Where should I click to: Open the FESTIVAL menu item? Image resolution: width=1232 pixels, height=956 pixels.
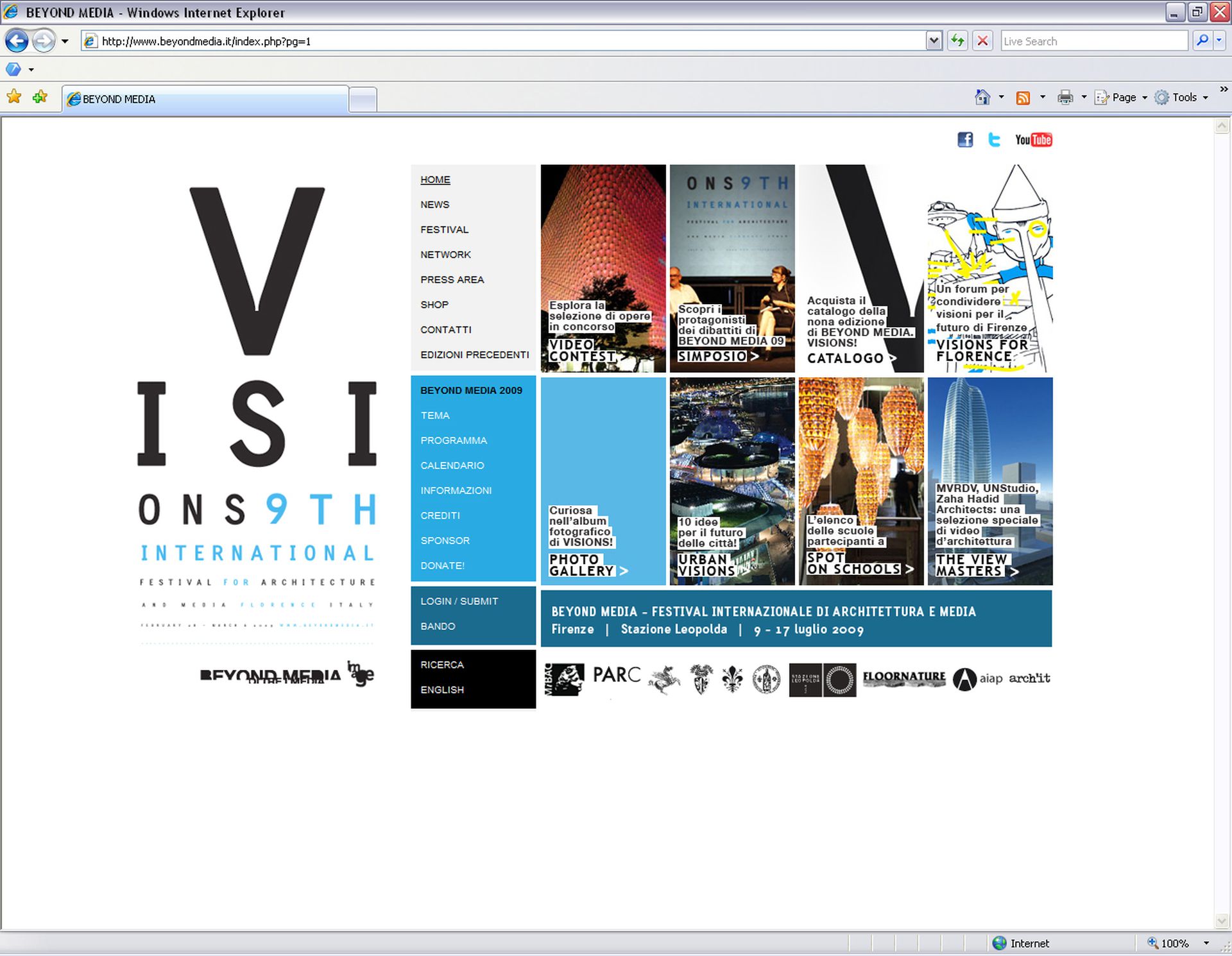click(444, 230)
